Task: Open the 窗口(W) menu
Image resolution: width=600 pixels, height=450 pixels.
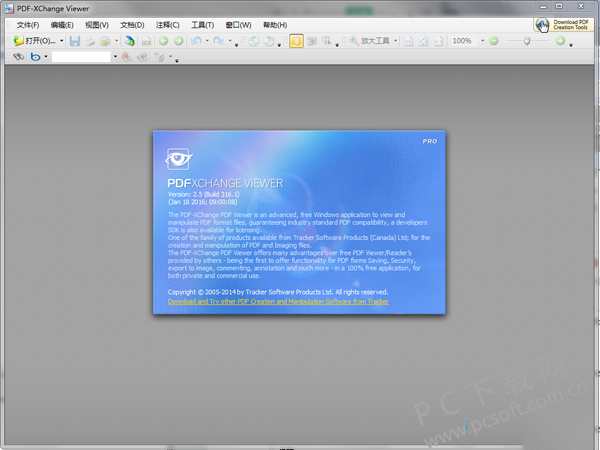Action: pos(238,25)
